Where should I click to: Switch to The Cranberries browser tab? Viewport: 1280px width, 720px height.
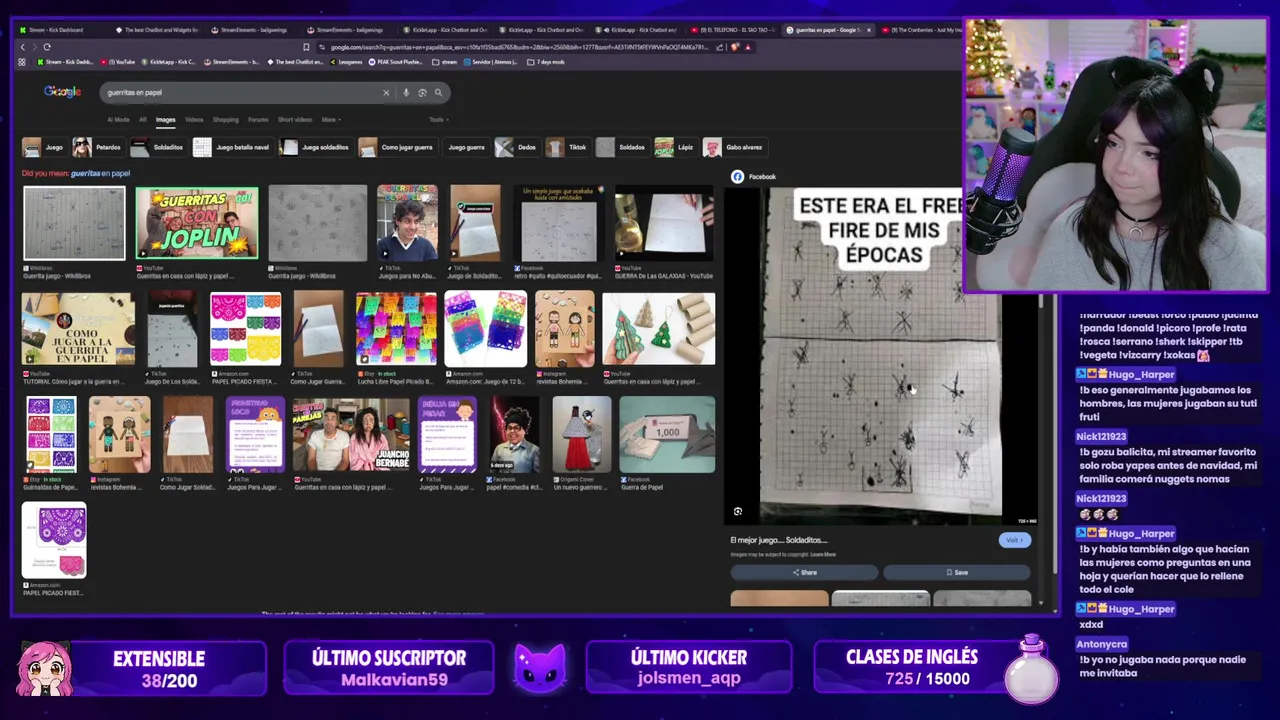pos(925,30)
